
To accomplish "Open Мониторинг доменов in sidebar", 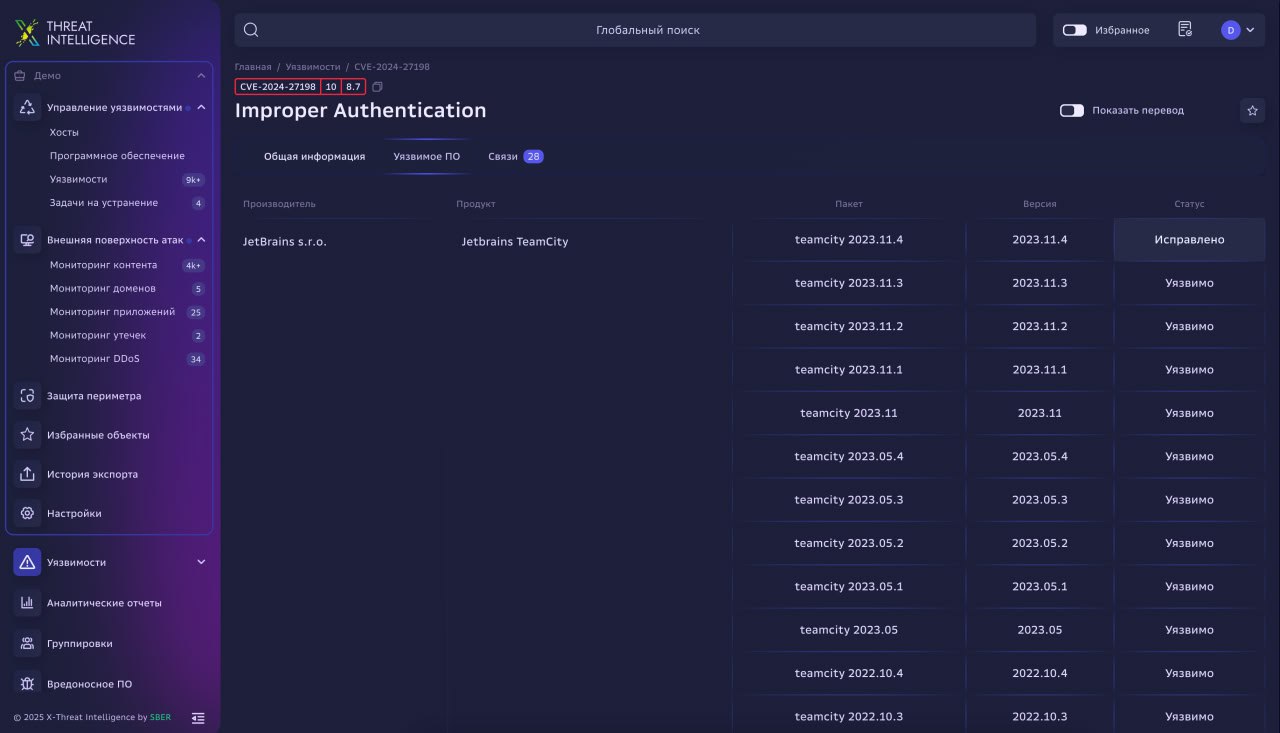I will [x=103, y=289].
